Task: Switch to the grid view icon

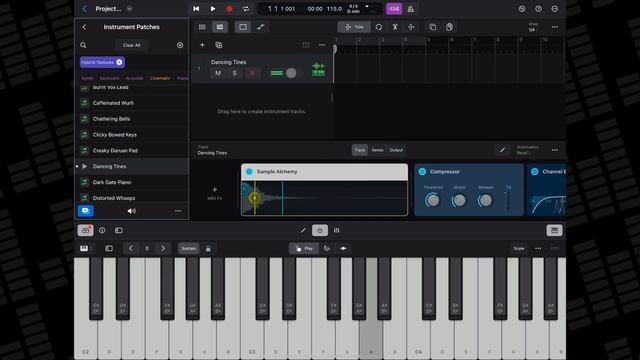Action: [202, 27]
